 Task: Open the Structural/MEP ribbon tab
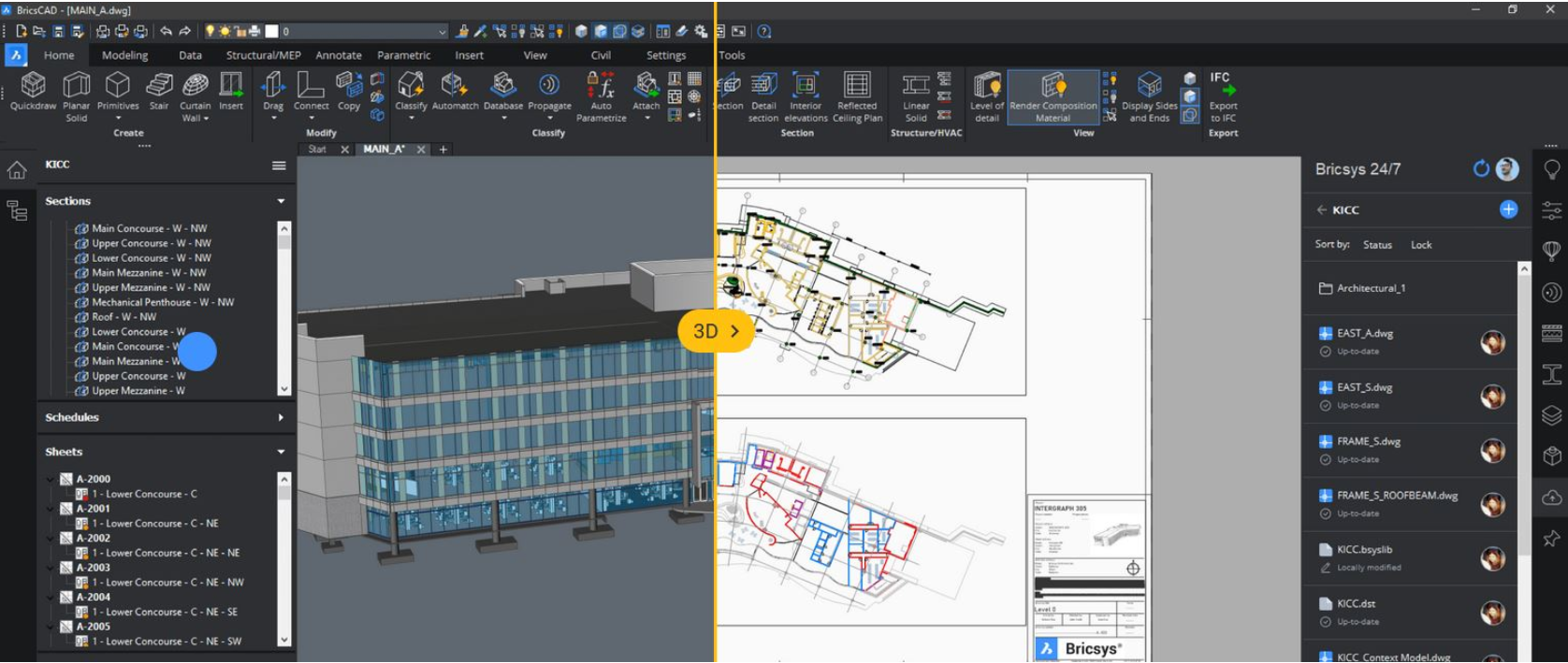tap(263, 55)
